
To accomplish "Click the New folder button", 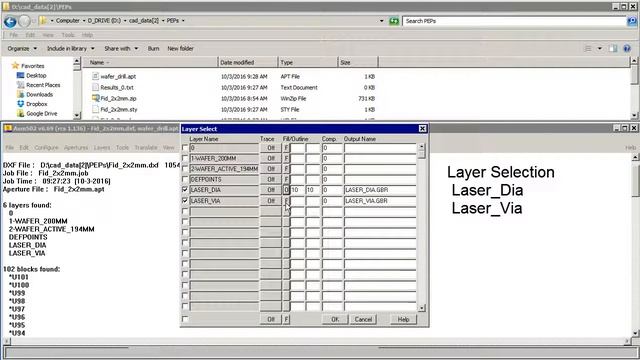I will [x=180, y=49].
